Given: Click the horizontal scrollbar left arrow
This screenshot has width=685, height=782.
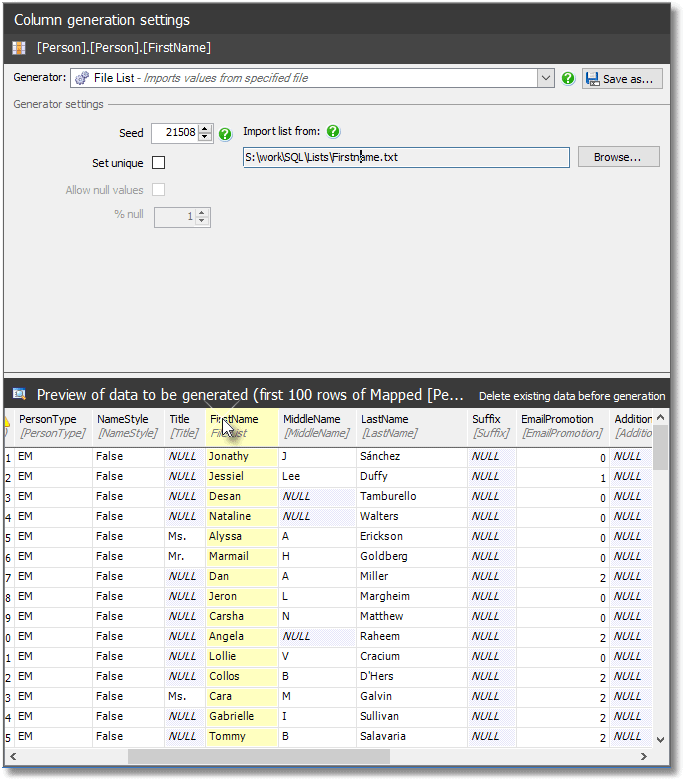Looking at the screenshot, I should [x=13, y=757].
